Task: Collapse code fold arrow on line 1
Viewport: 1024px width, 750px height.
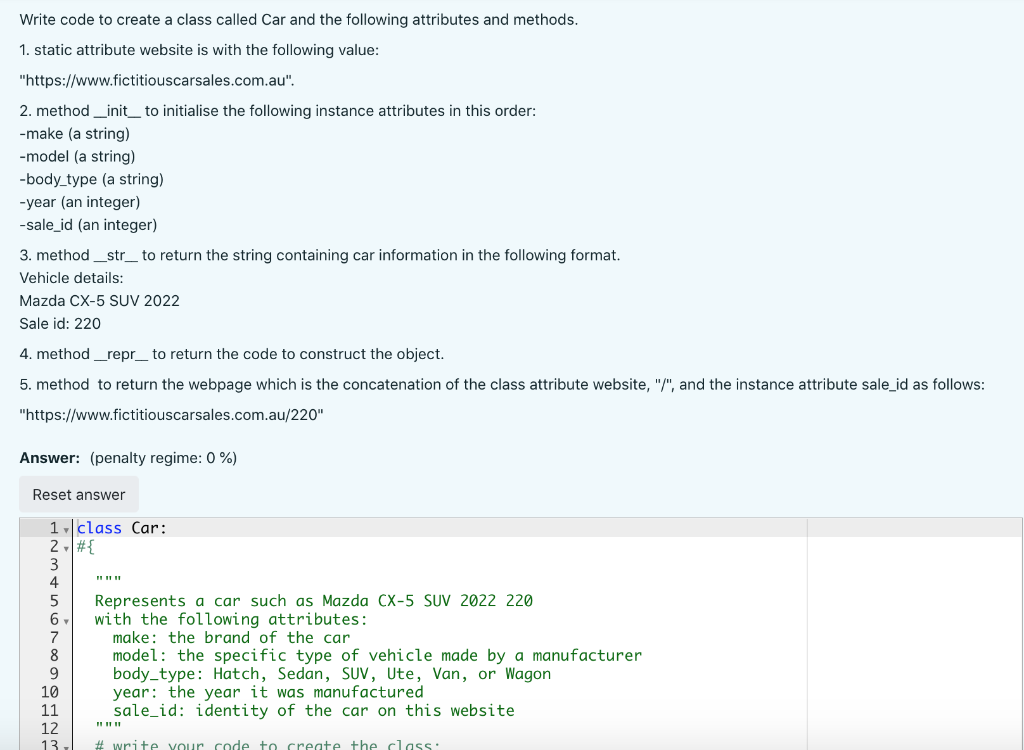Action: pyautogui.click(x=66, y=530)
